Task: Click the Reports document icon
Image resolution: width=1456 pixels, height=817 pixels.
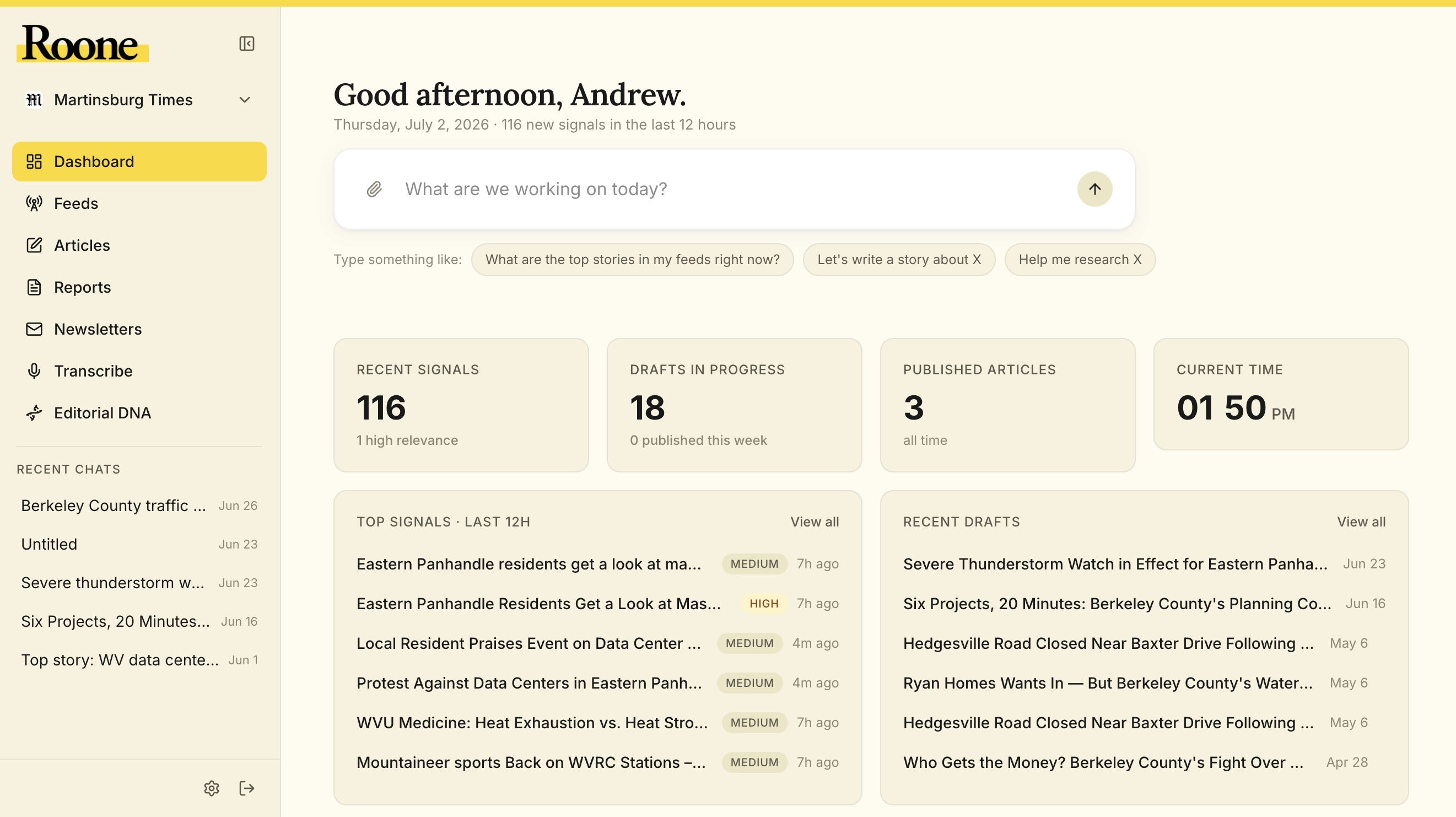Action: coord(34,287)
